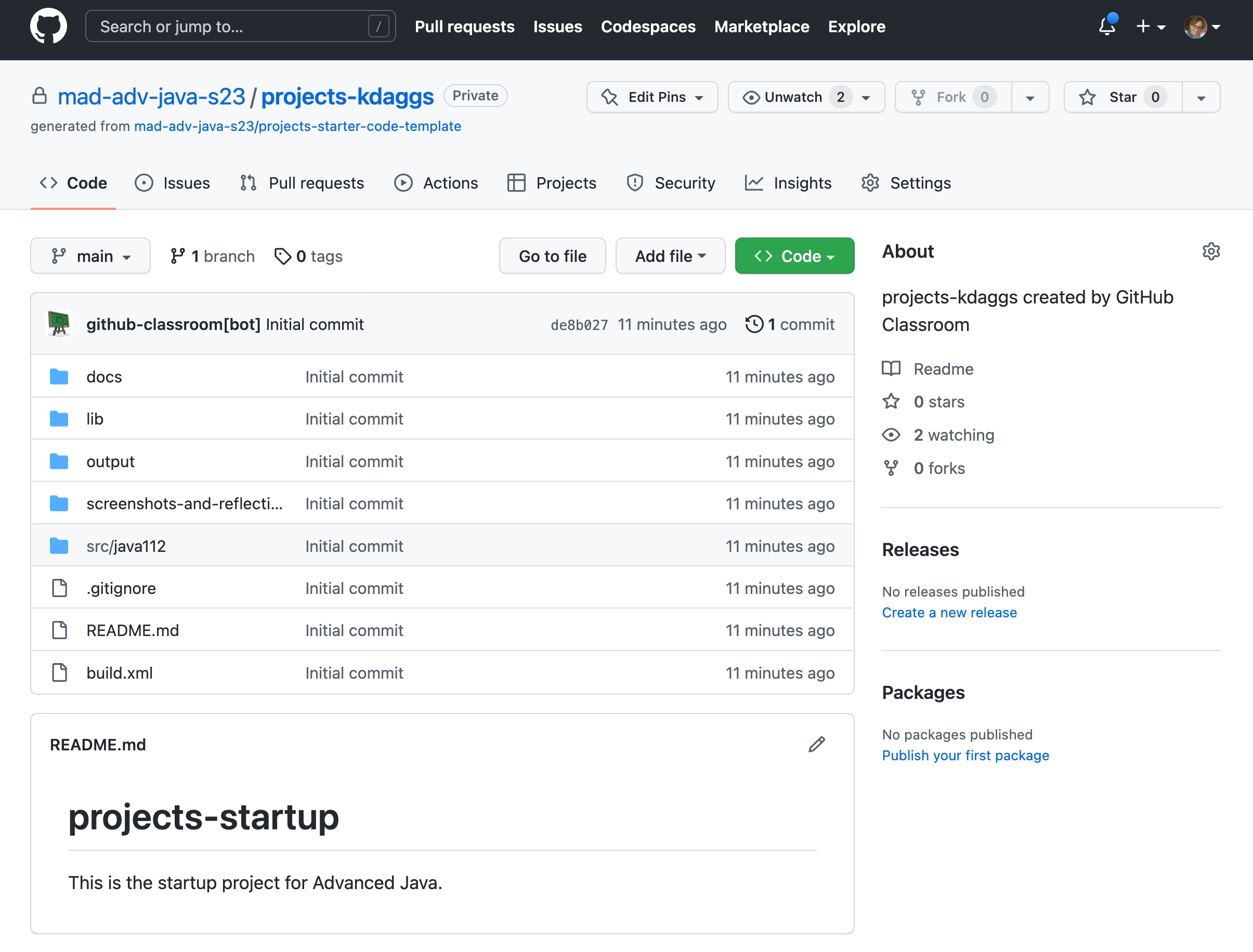Switch to the Projects tab

click(552, 183)
